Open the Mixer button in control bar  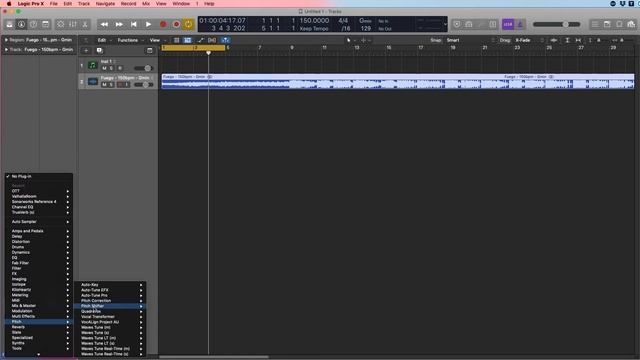73,24
